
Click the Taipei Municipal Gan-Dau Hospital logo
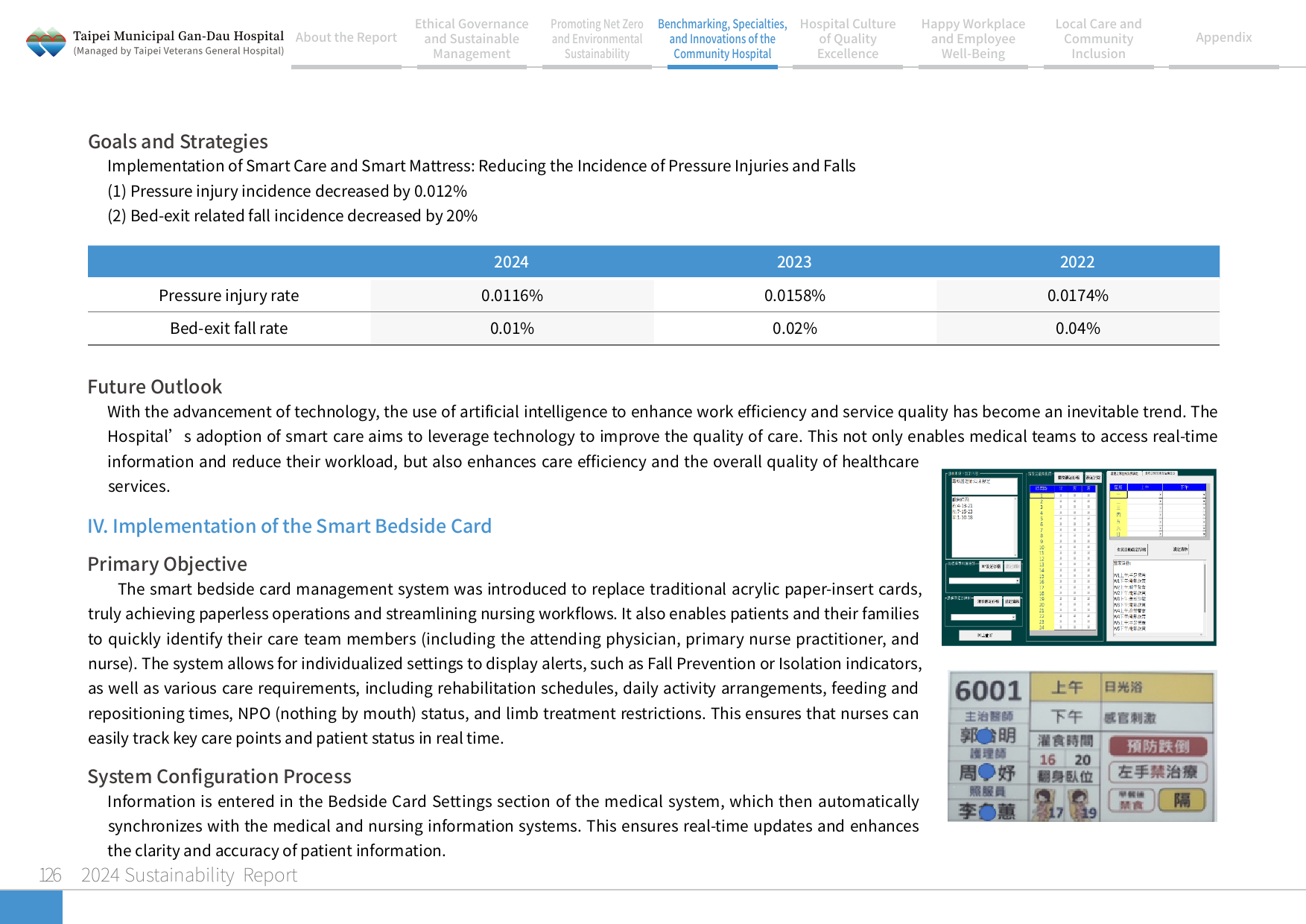[x=155, y=42]
